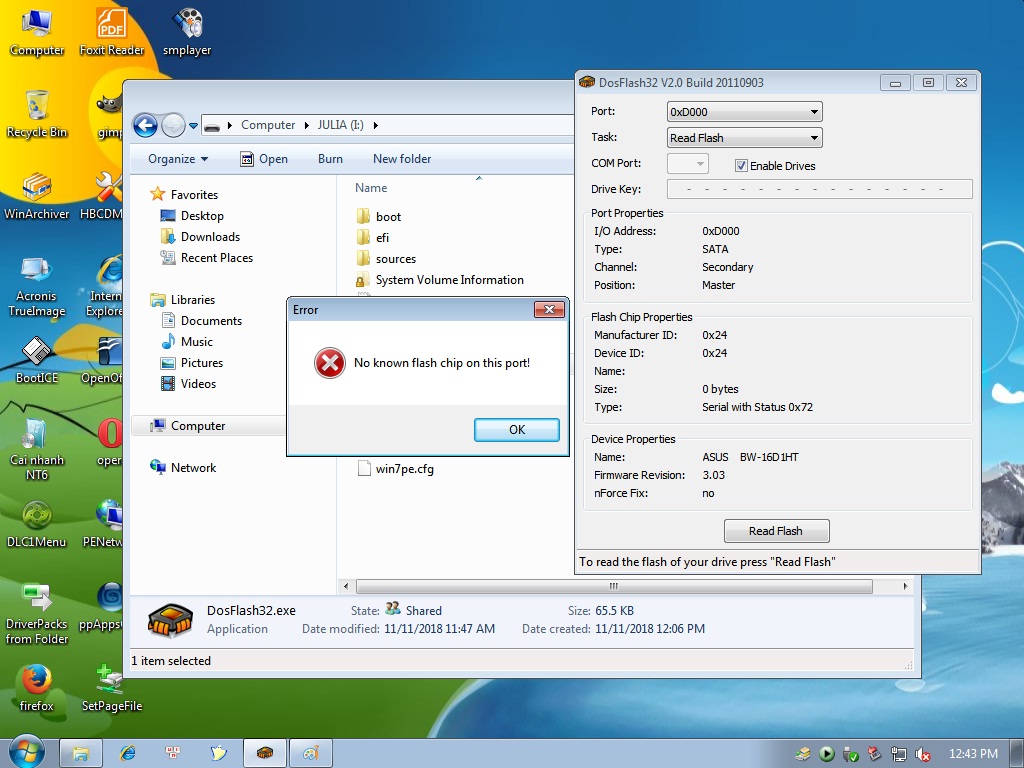
Task: Click the Computer desktop icon
Action: [x=37, y=32]
